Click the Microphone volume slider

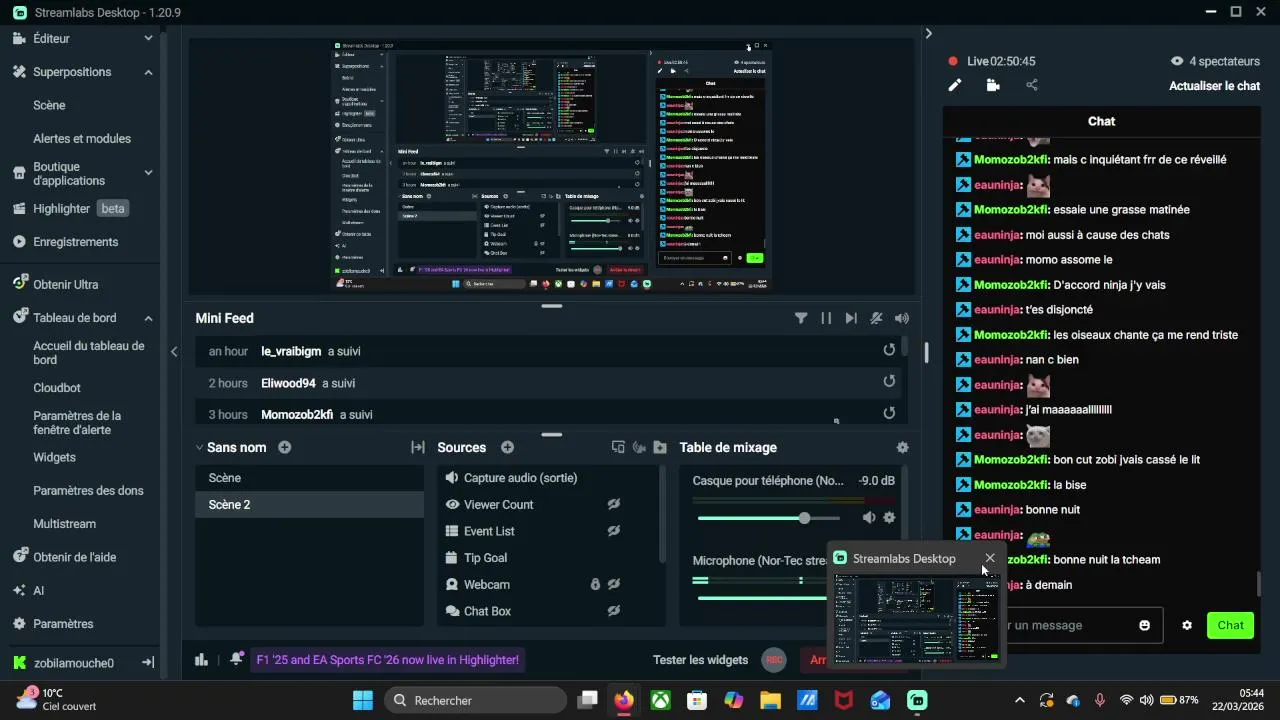click(x=762, y=598)
